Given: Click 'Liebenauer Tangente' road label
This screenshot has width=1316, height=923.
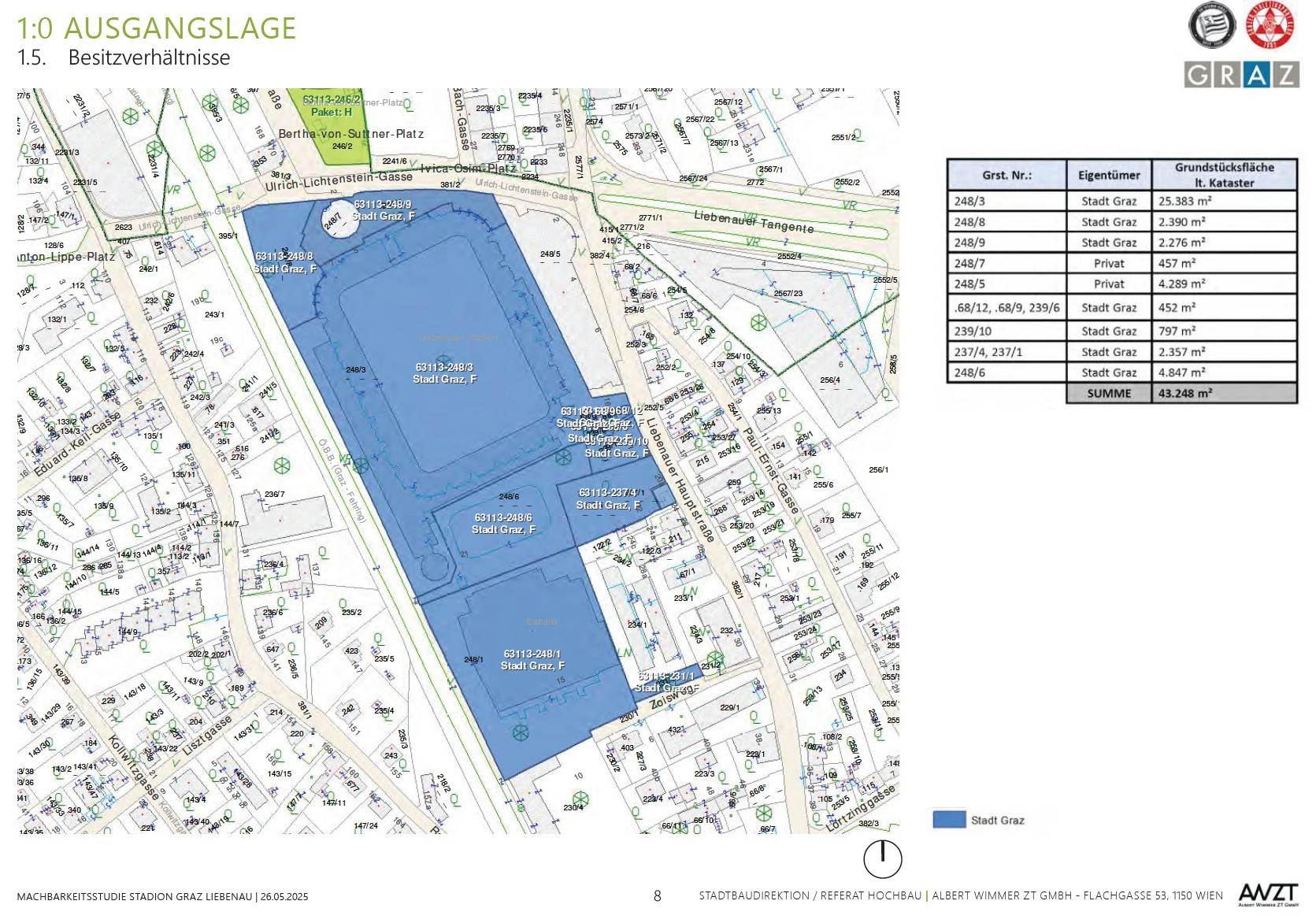Looking at the screenshot, I should [754, 221].
